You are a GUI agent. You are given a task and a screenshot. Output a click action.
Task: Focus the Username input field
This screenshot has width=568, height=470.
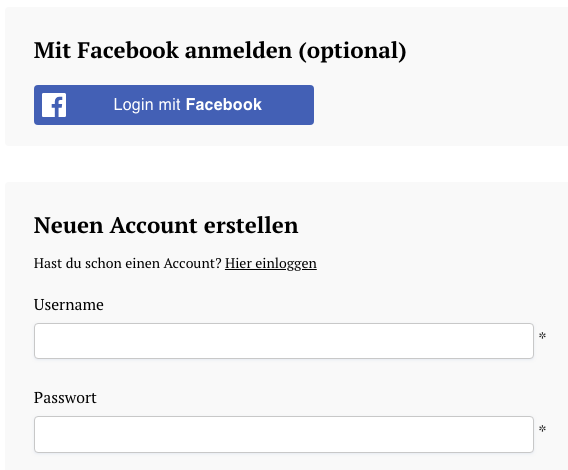tap(284, 341)
